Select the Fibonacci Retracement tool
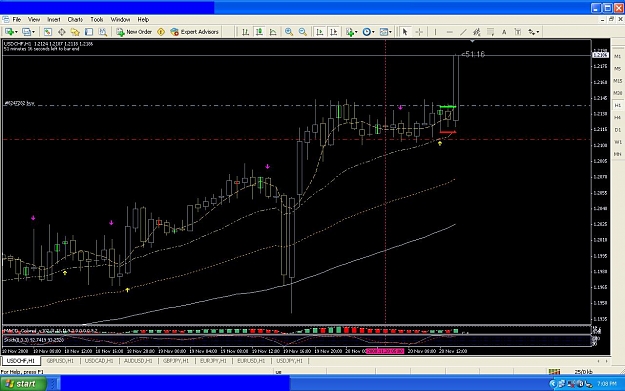This screenshot has height=391, width=625. (490, 32)
